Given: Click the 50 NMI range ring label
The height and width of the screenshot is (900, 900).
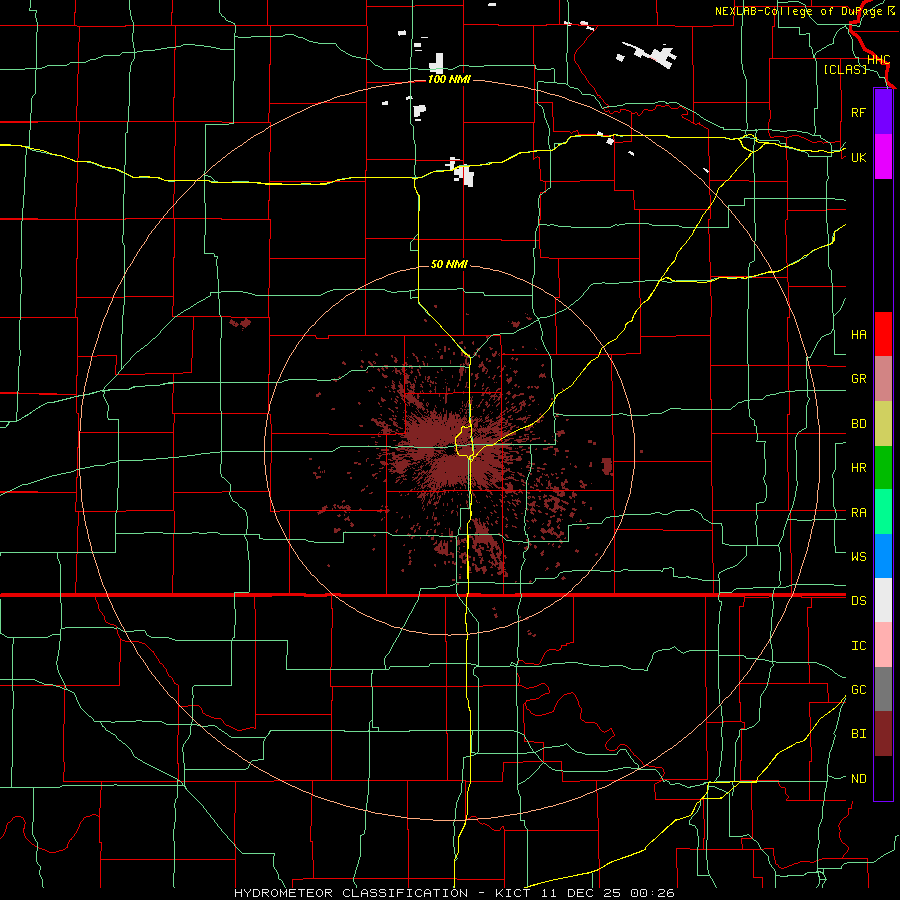Looking at the screenshot, I should click(x=449, y=264).
